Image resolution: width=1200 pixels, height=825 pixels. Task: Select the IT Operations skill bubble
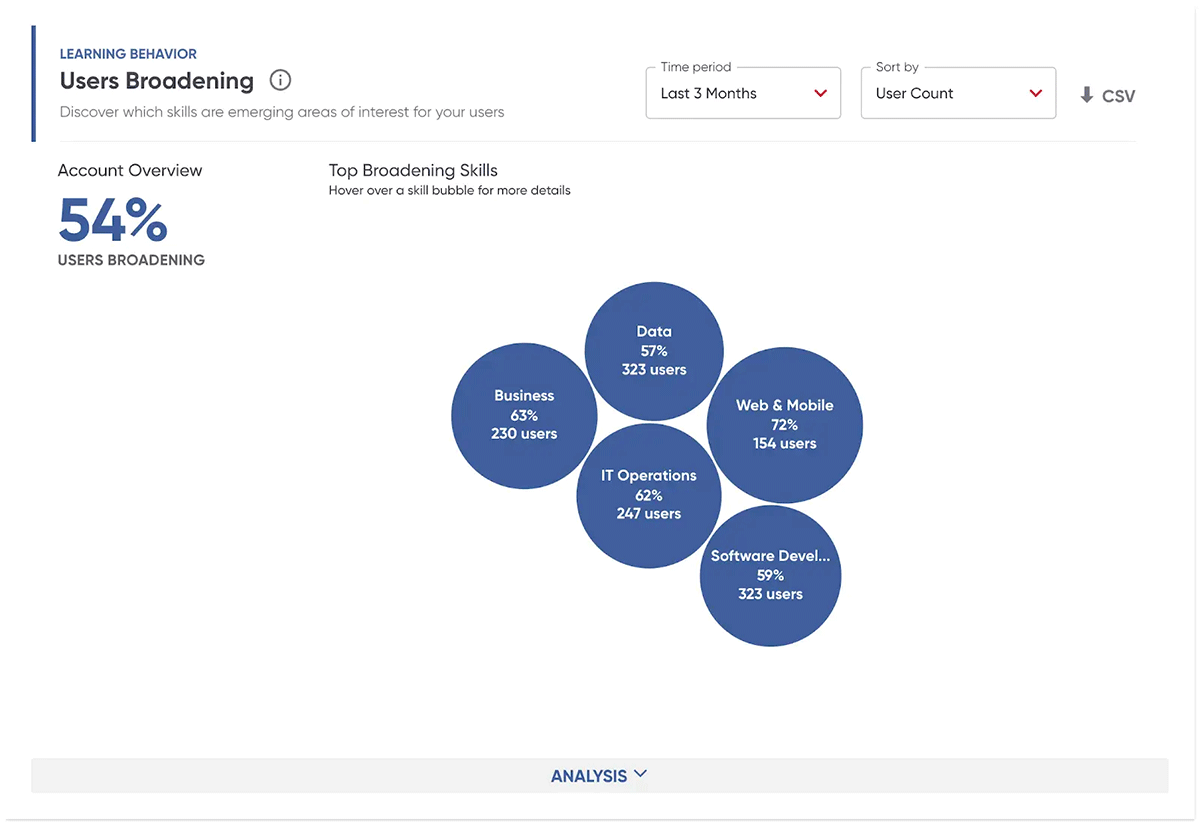[649, 495]
